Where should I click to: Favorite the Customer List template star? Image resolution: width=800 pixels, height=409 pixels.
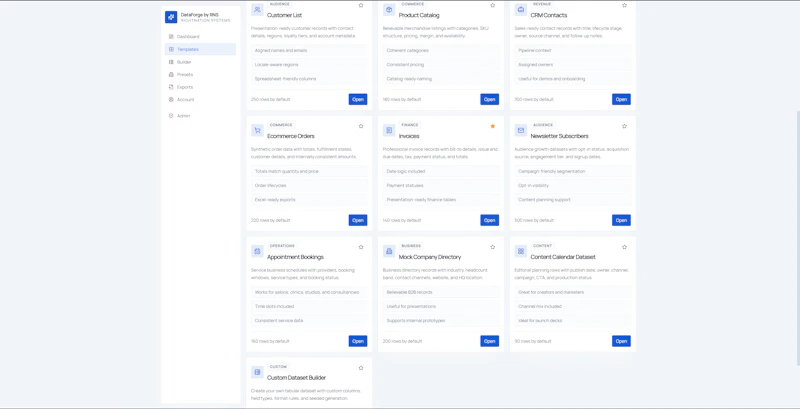point(361,5)
